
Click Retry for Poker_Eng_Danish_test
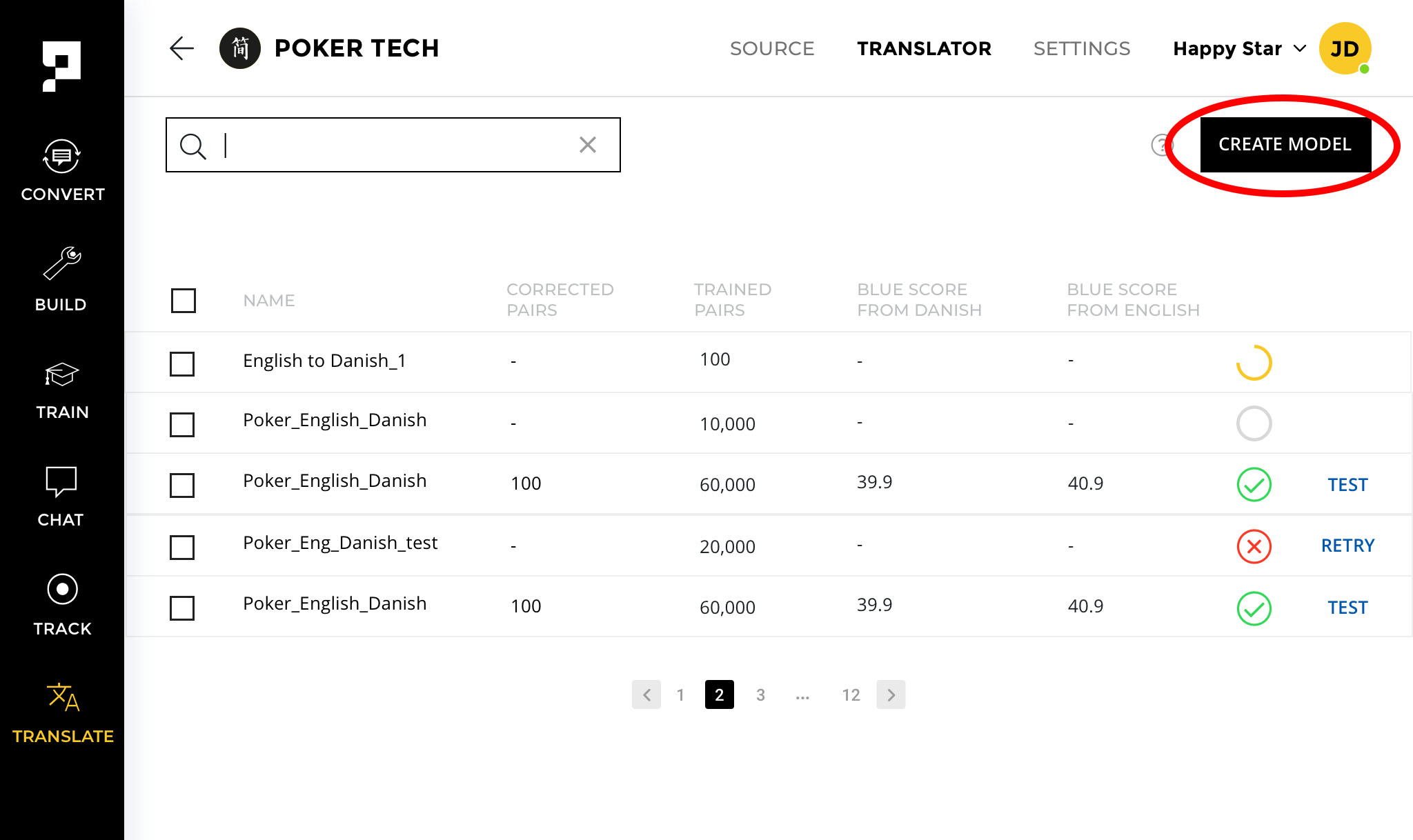[1347, 546]
